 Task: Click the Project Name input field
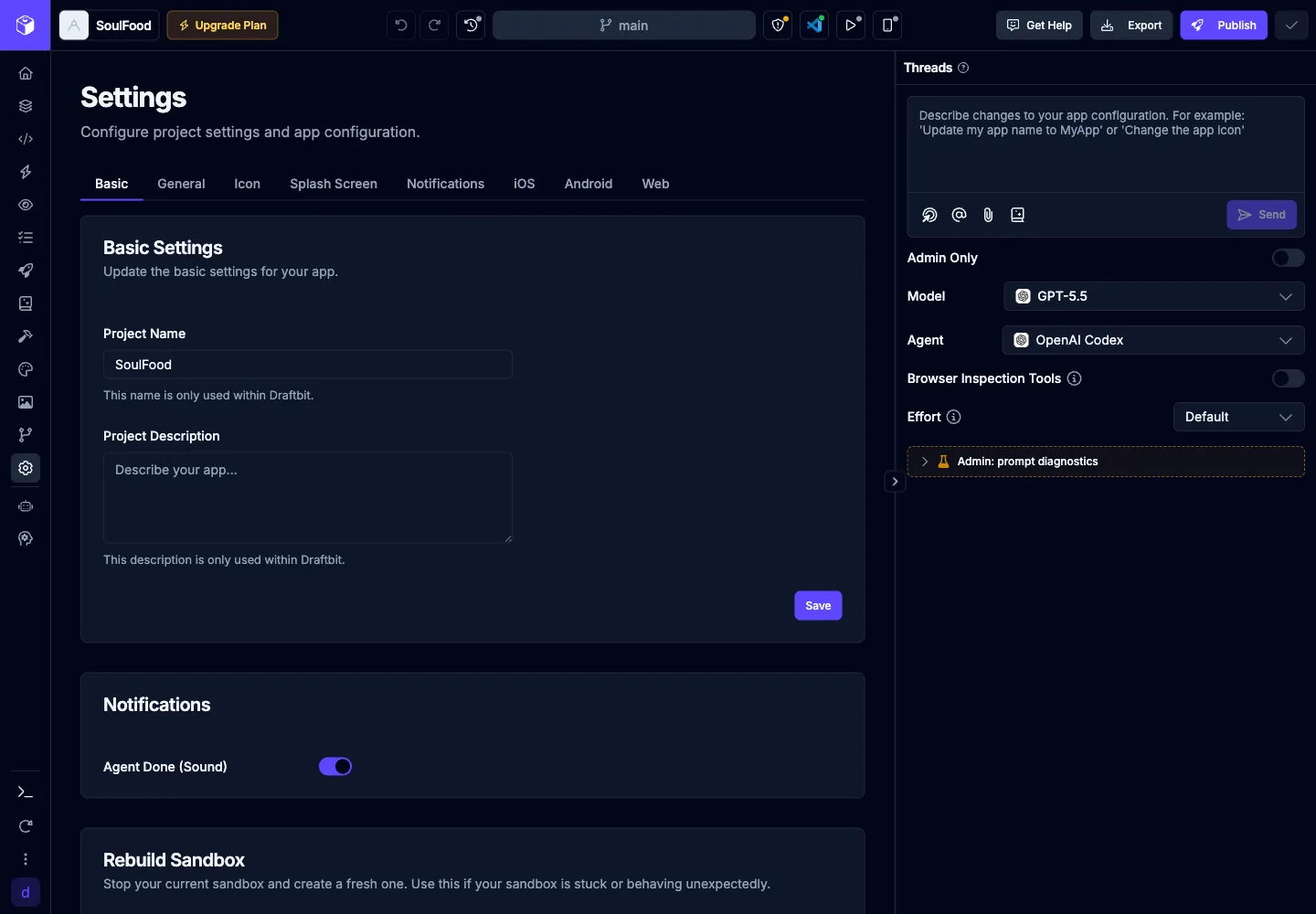pos(308,365)
